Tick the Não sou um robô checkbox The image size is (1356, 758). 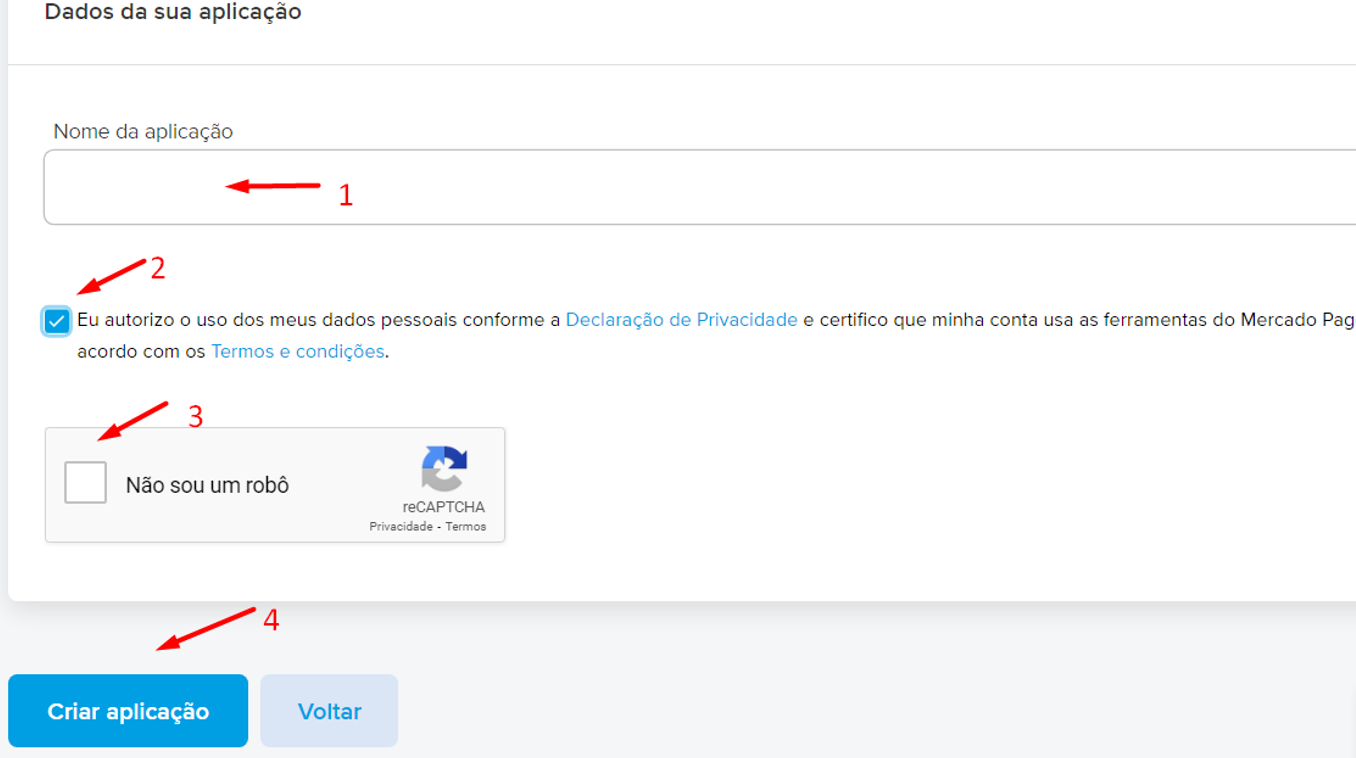pyautogui.click(x=85, y=484)
